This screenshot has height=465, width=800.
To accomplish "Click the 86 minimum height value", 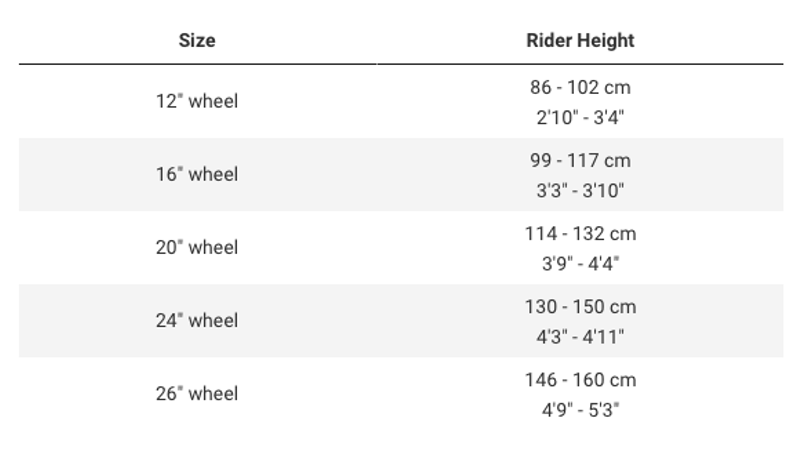I will [x=541, y=87].
